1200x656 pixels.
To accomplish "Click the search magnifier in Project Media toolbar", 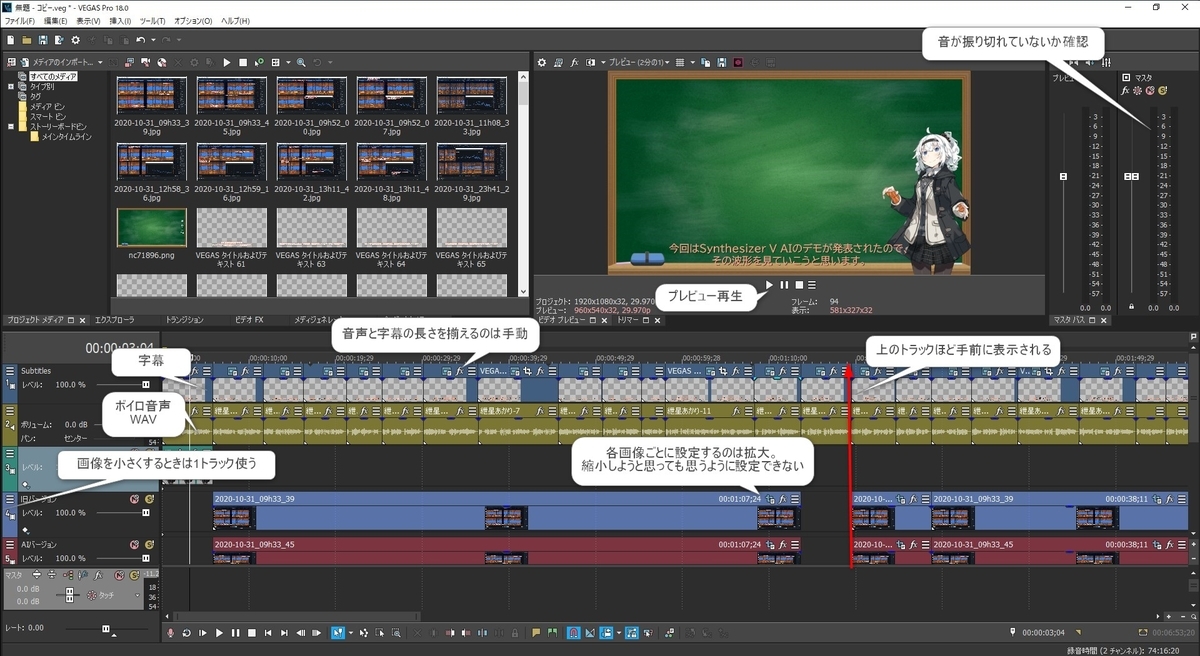I will point(301,62).
